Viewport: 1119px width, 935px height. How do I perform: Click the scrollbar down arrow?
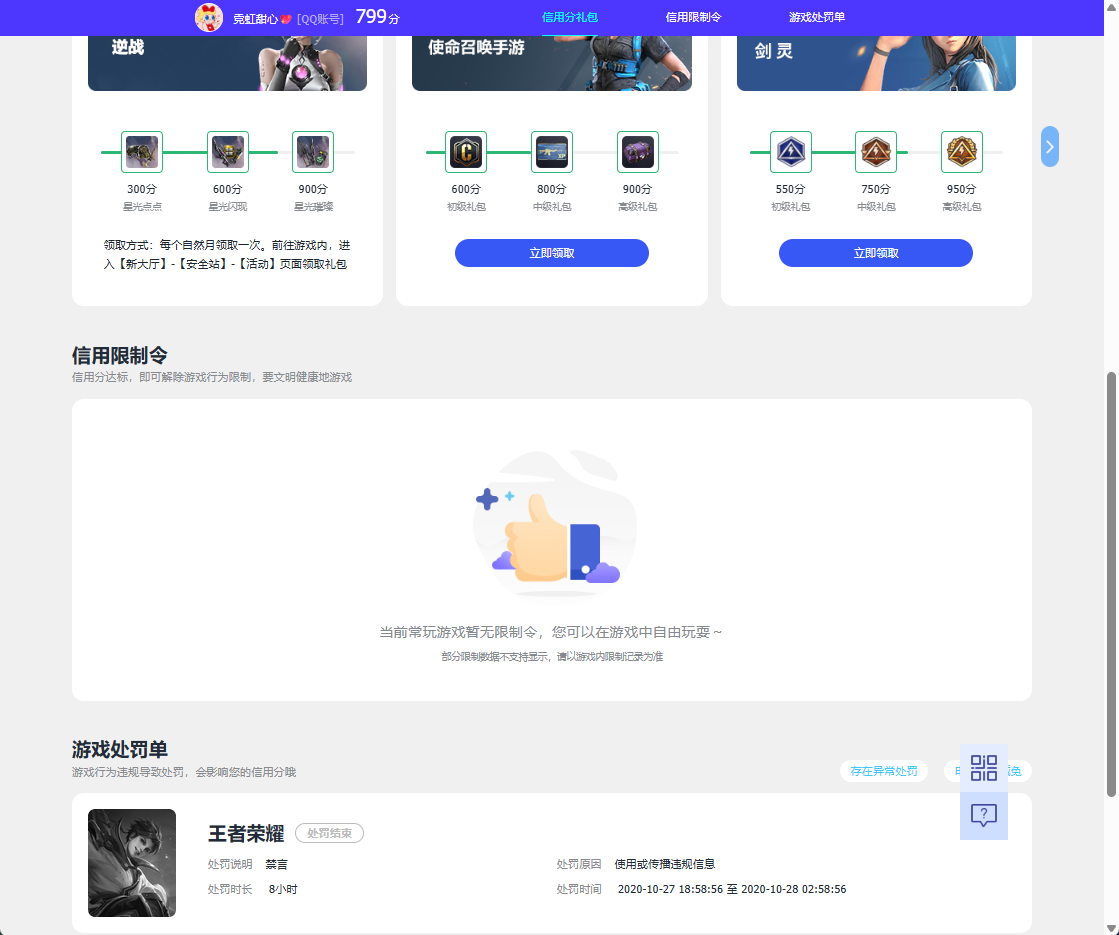click(x=1111, y=928)
